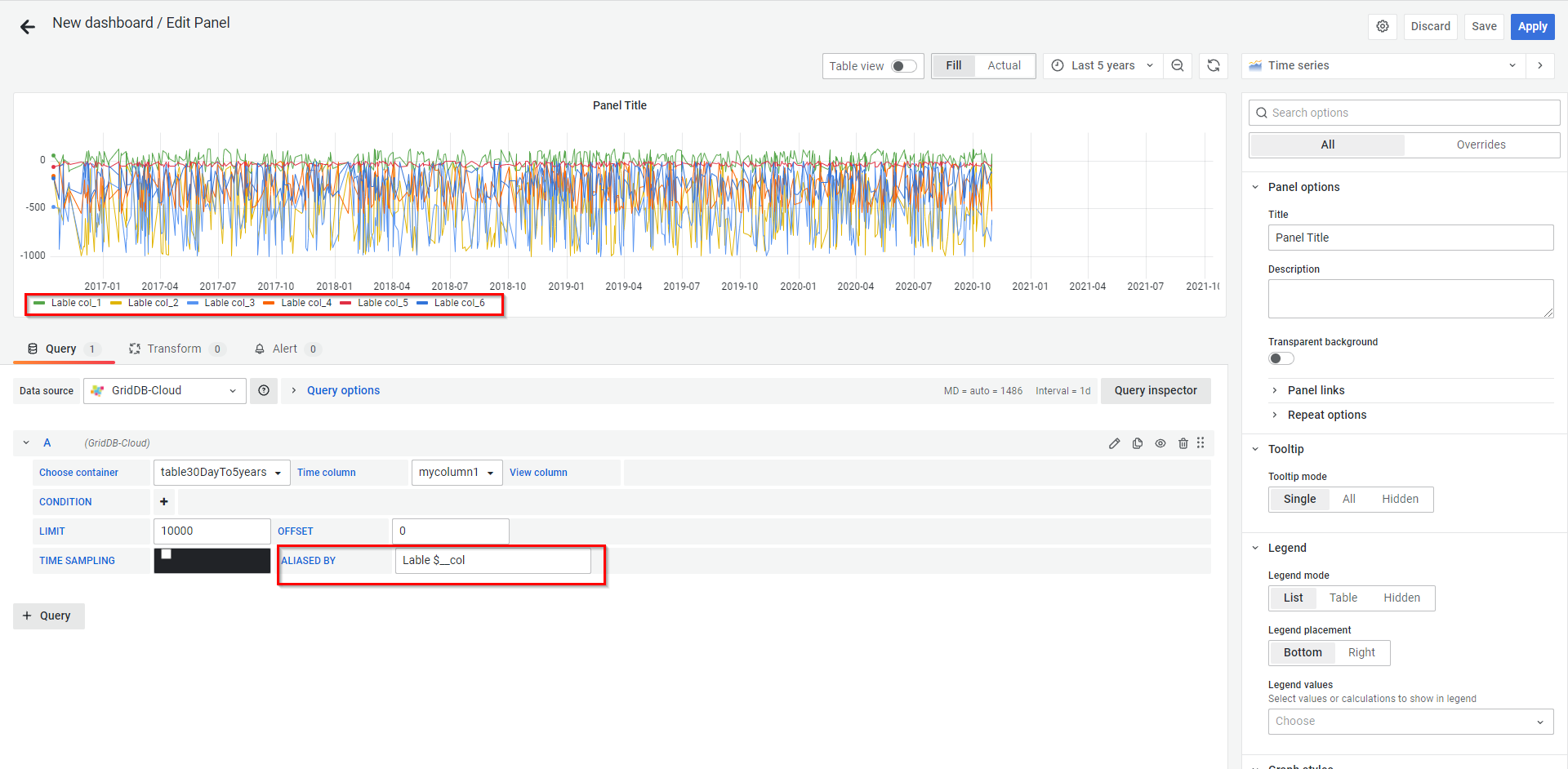Select the Overrides tab

(x=1481, y=144)
